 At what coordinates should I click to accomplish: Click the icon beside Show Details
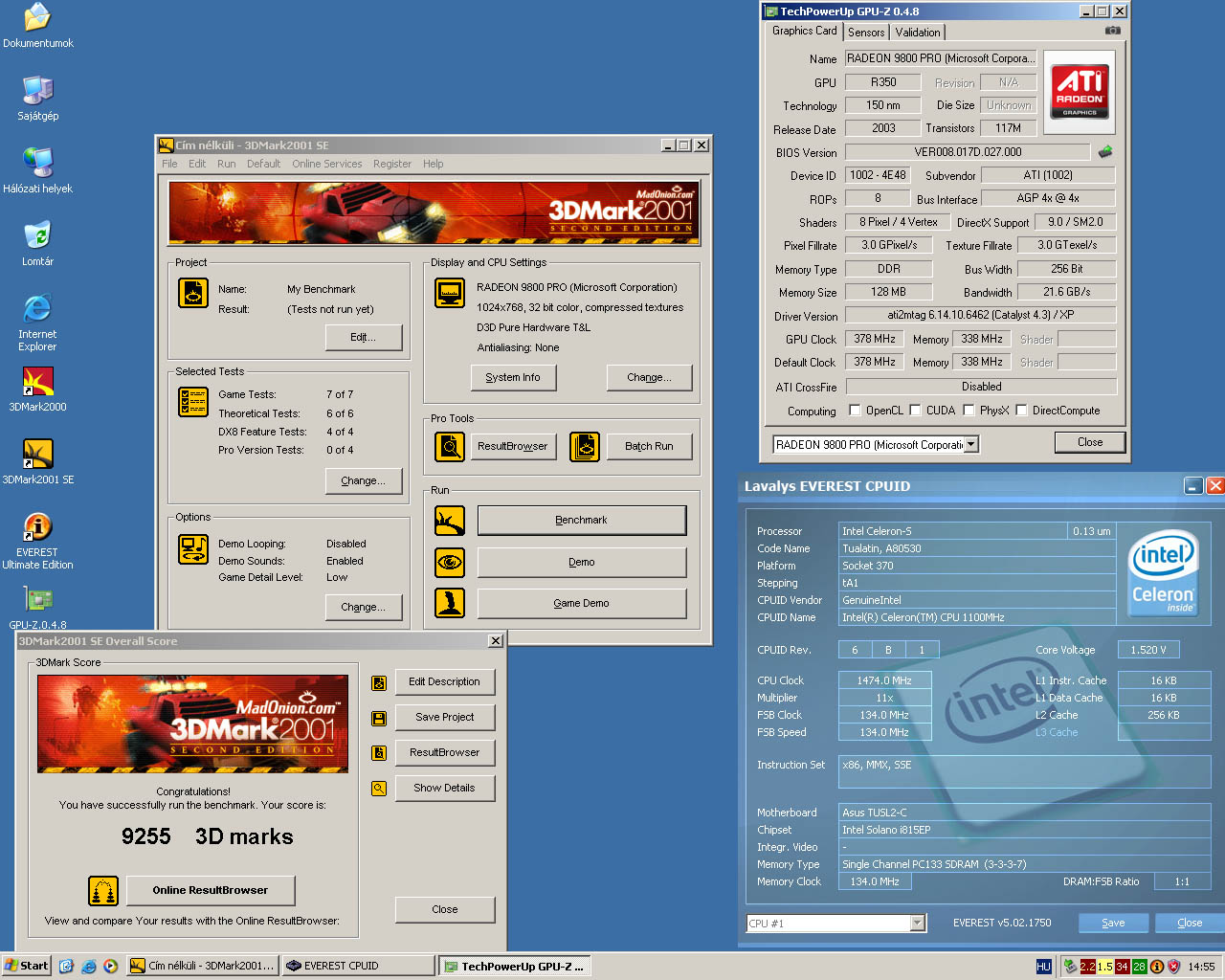point(379,789)
